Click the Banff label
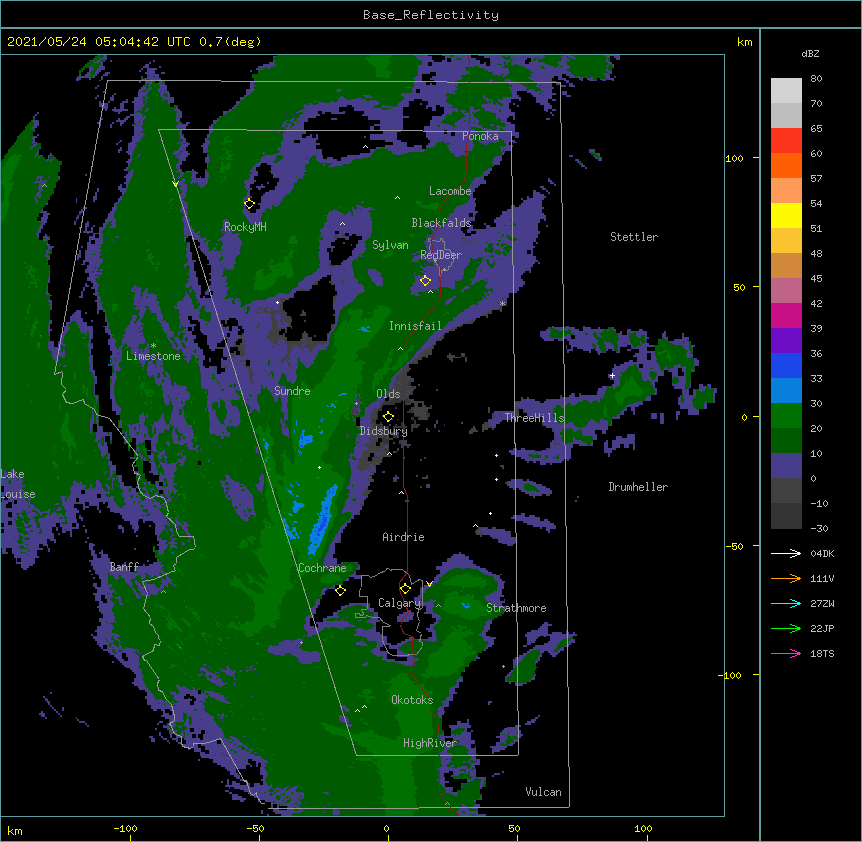Screen dimensions: 862x842 click(x=124, y=567)
